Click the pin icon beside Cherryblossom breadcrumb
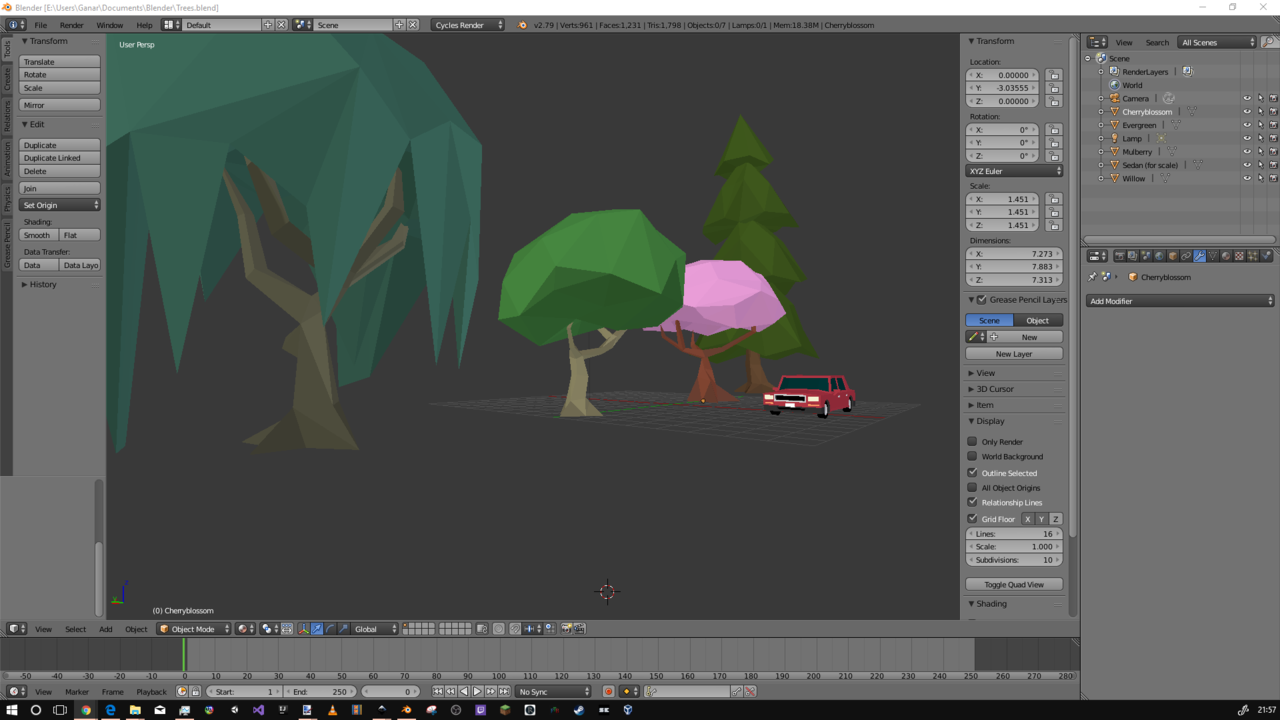 pos(1092,277)
